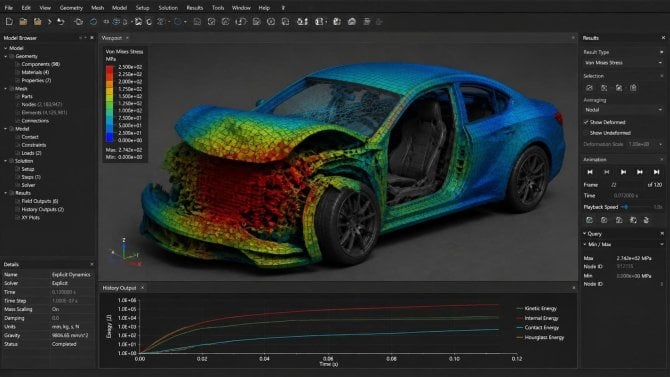
Task: Play the deformation animation
Action: pos(623,172)
